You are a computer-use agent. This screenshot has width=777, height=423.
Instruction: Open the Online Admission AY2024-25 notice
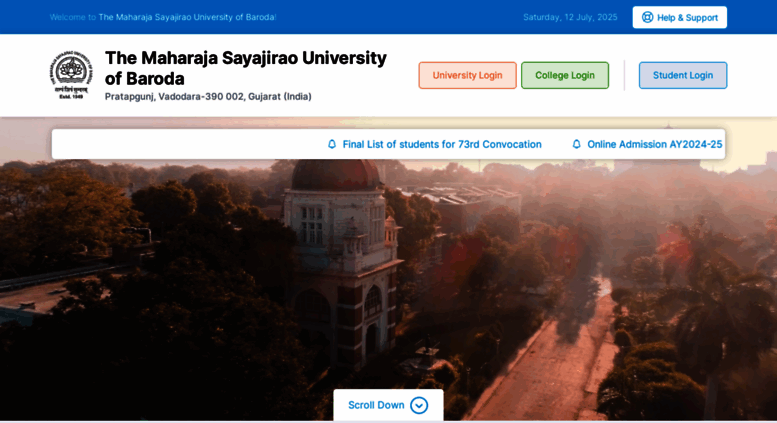pyautogui.click(x=655, y=144)
